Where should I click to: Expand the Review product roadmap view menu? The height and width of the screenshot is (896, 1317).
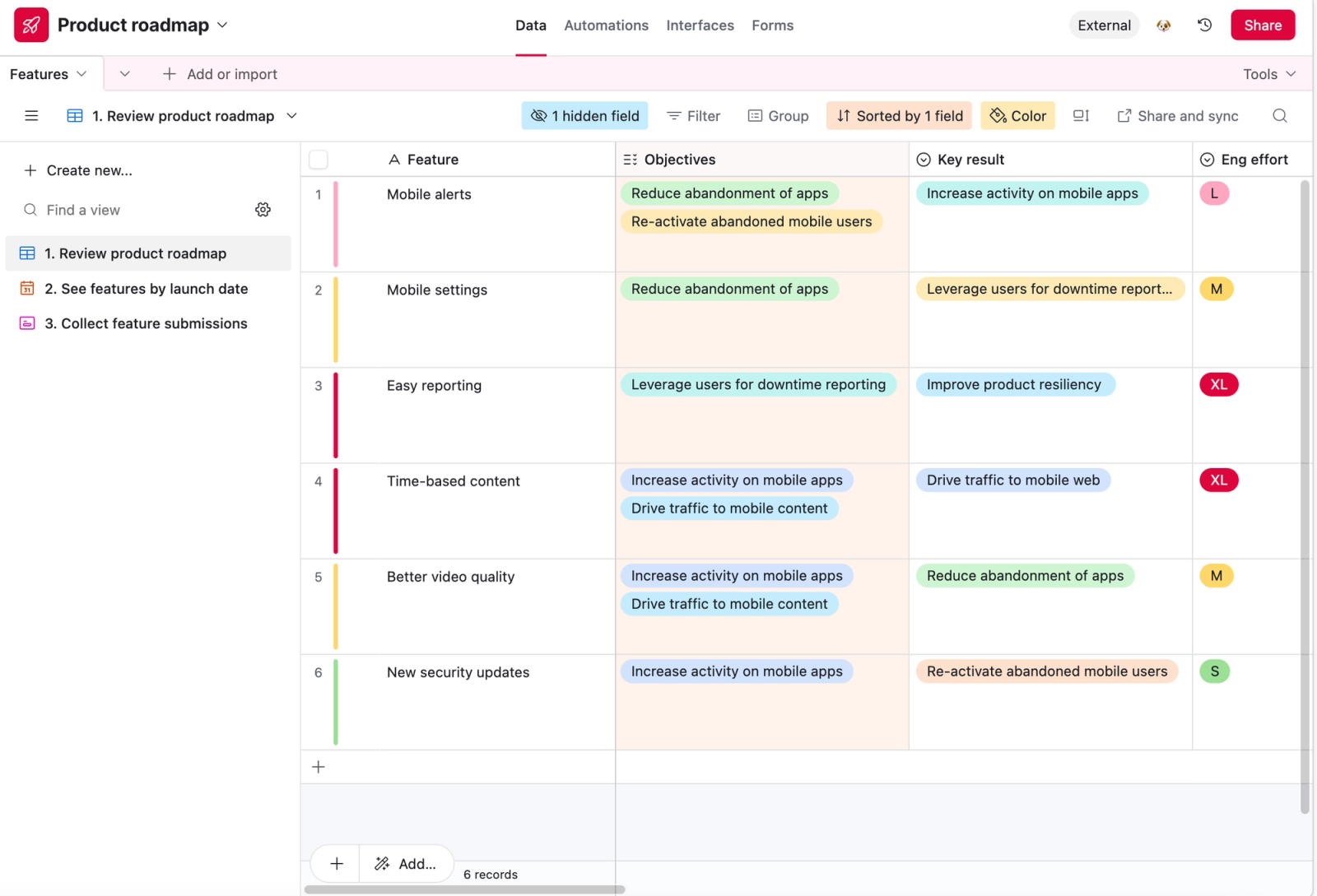click(291, 116)
